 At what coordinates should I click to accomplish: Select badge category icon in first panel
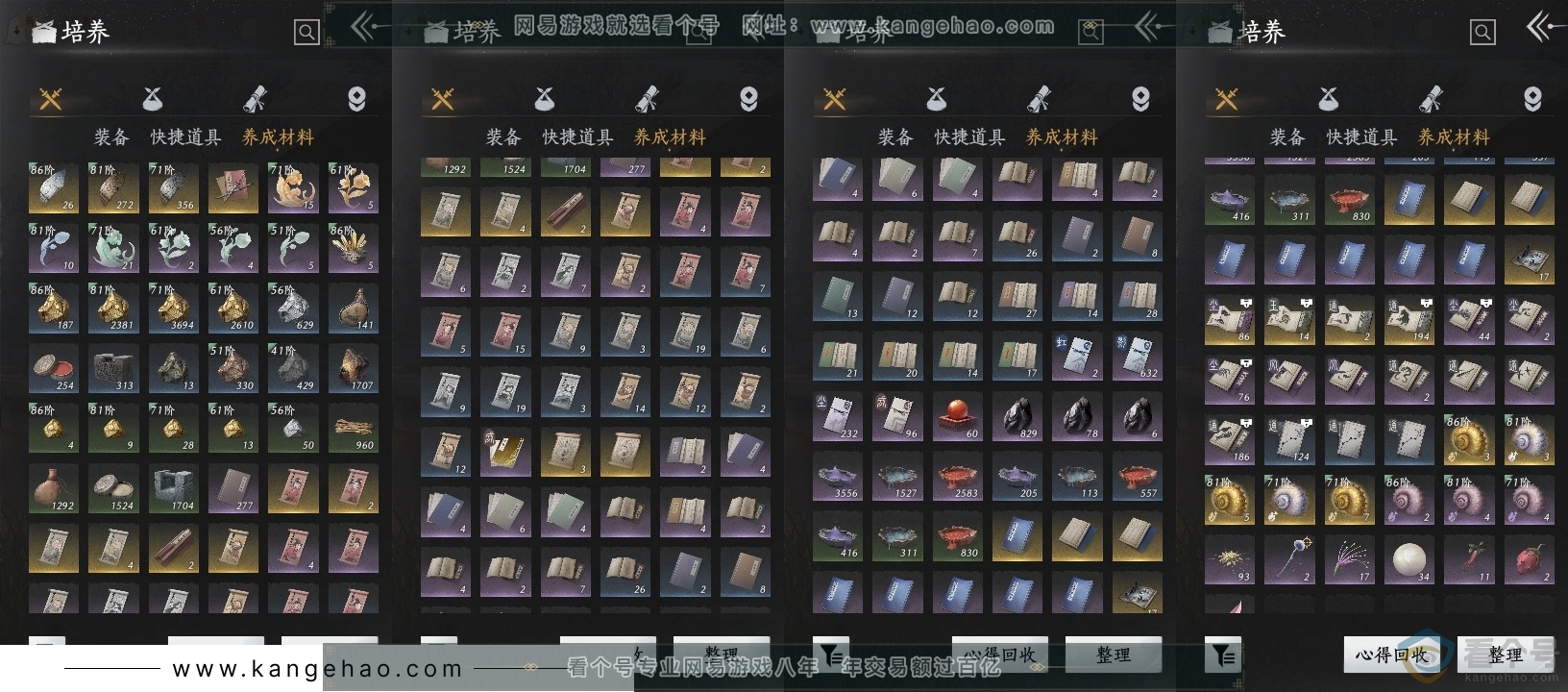coord(356,98)
